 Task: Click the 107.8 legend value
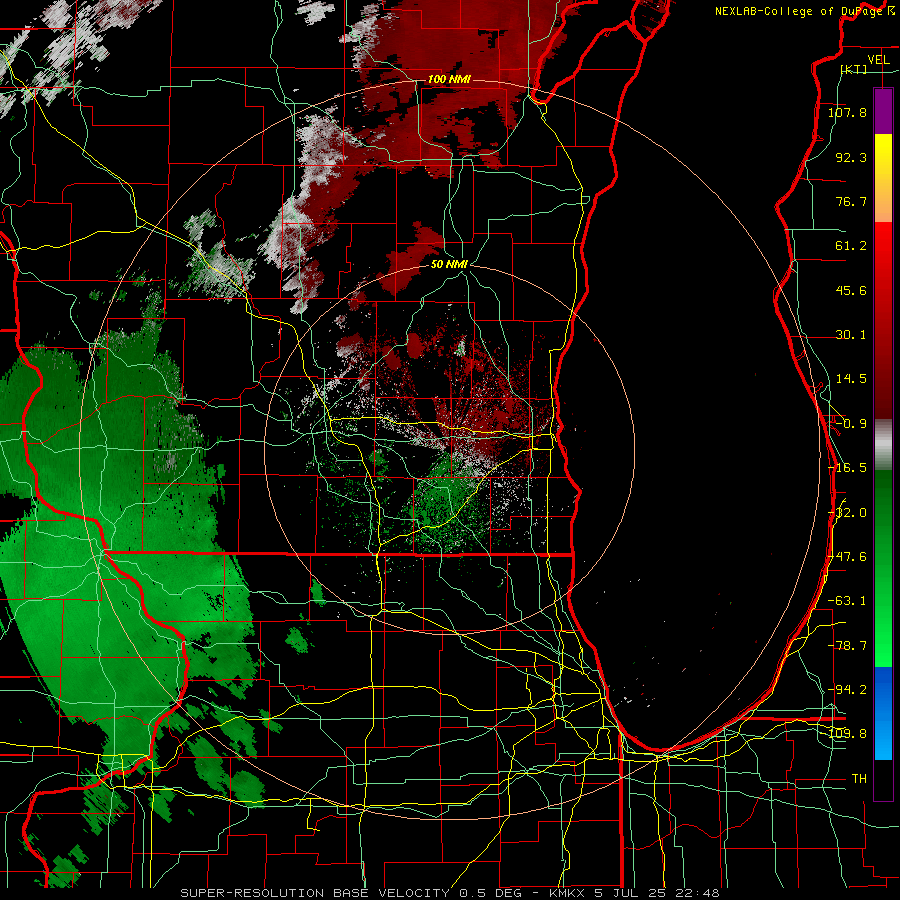(847, 112)
